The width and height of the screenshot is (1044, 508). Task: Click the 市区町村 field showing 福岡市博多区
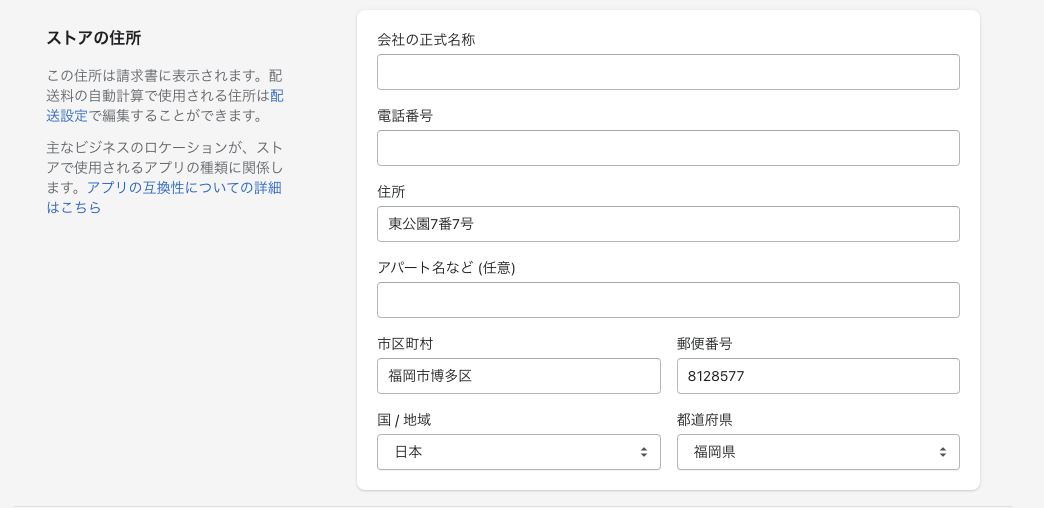pos(518,376)
